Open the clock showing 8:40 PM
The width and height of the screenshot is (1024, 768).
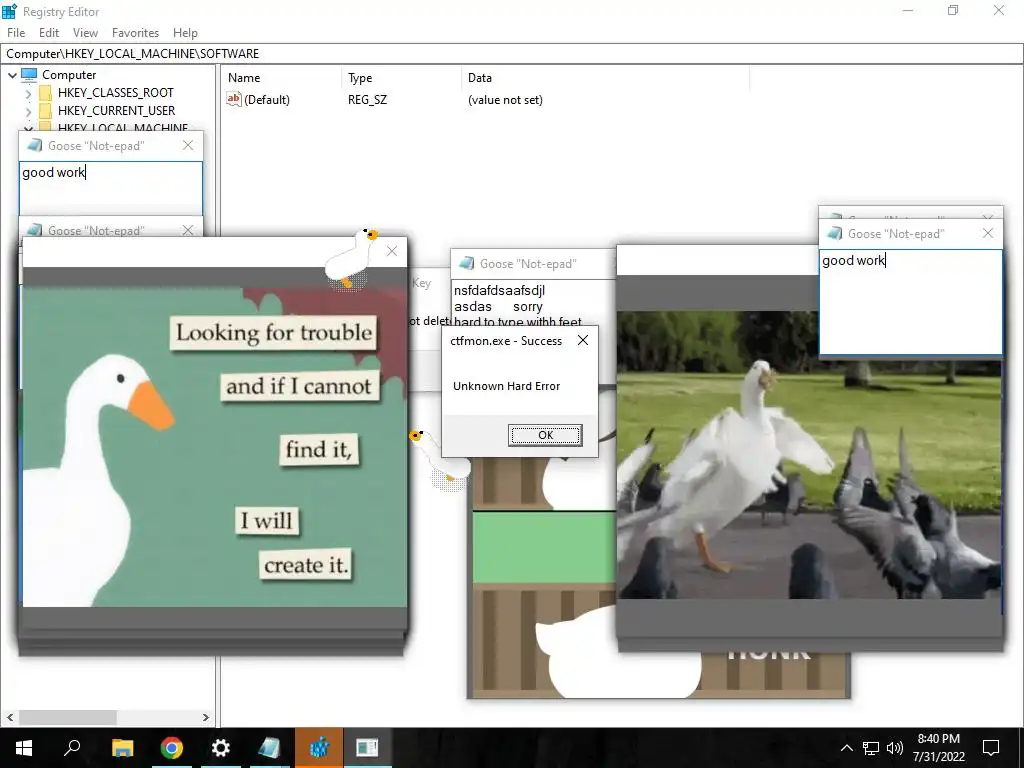click(x=938, y=748)
